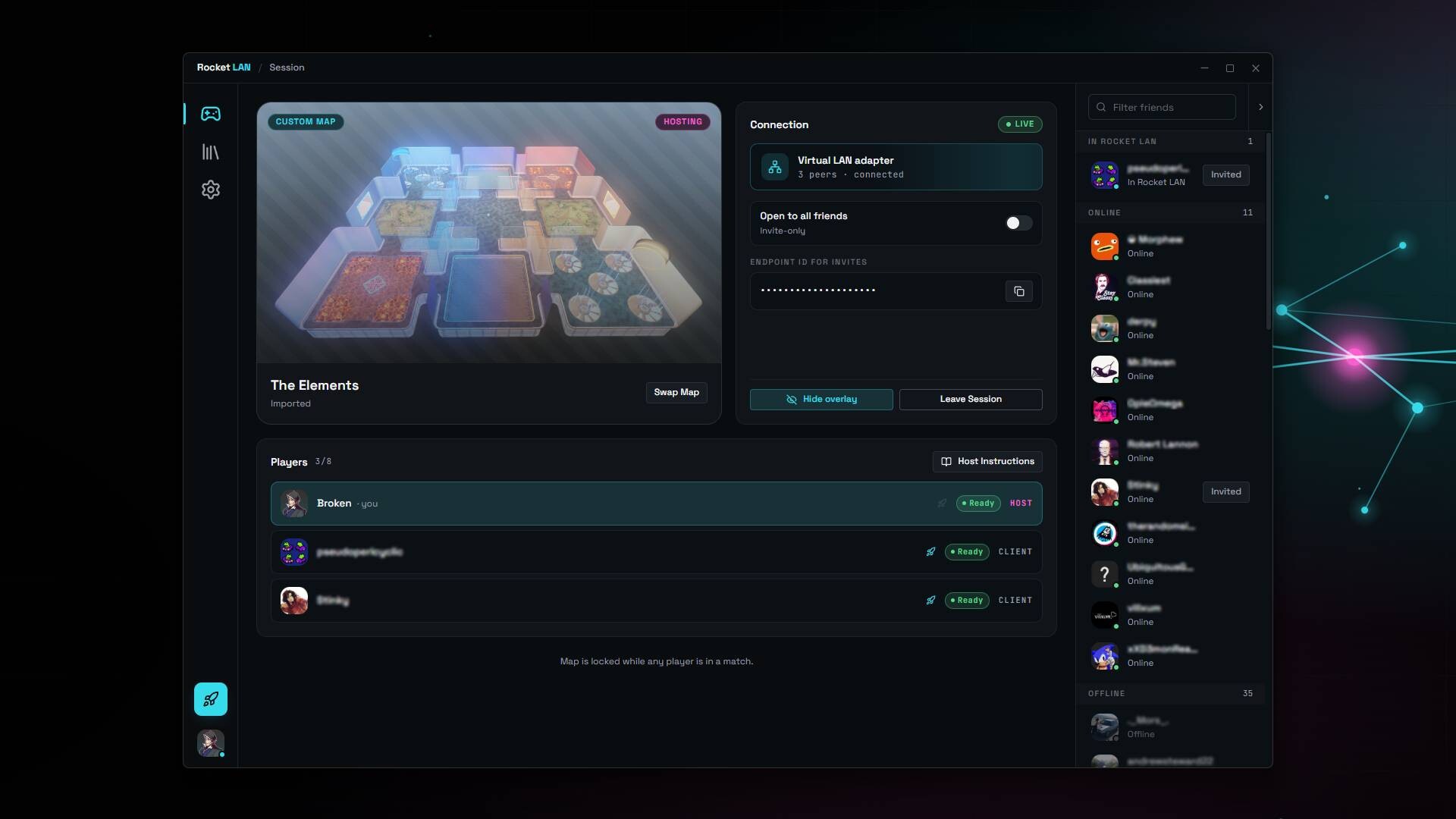Select the white orca avatar friend

point(1104,369)
